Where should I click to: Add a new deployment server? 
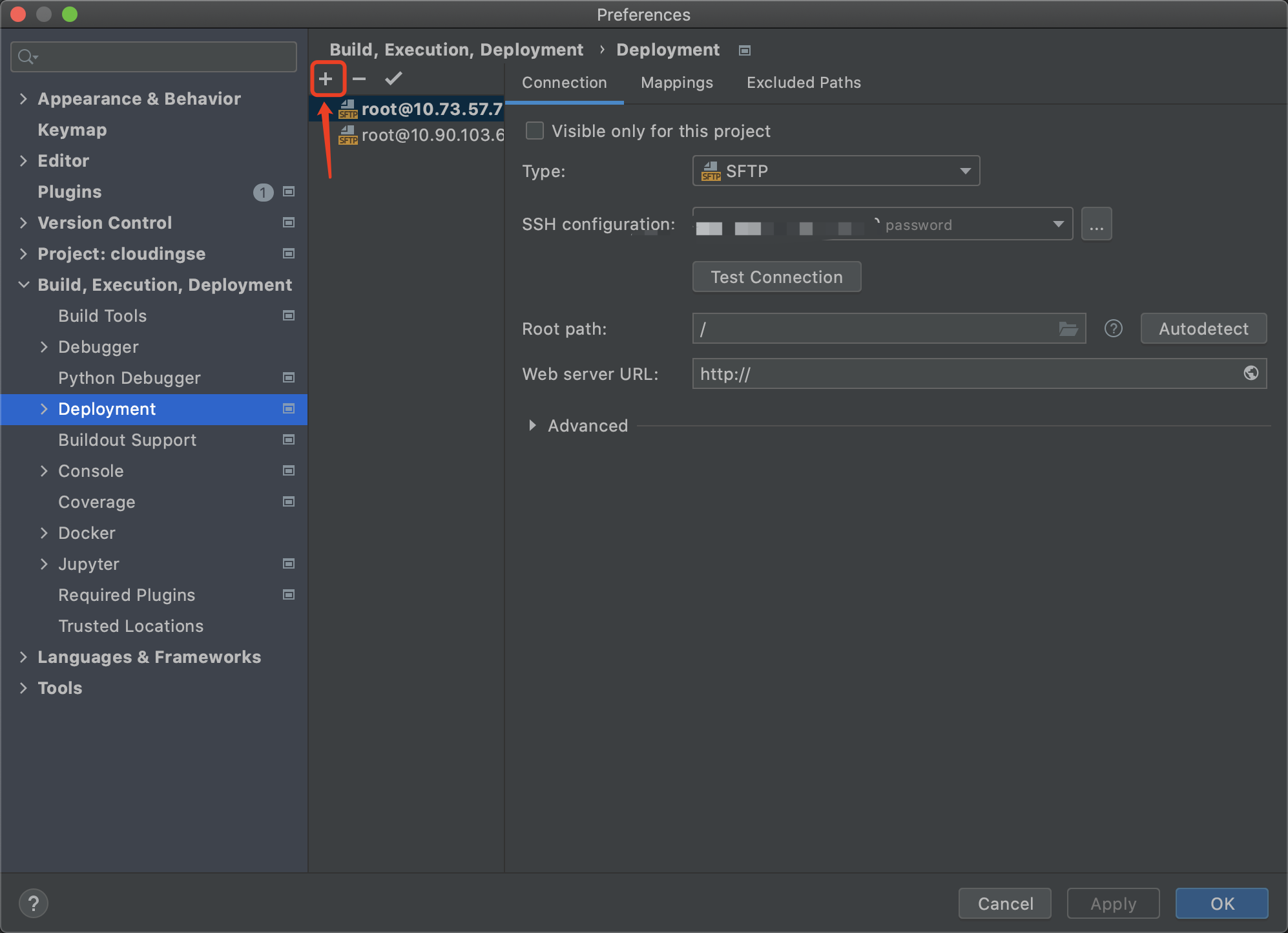pos(327,78)
